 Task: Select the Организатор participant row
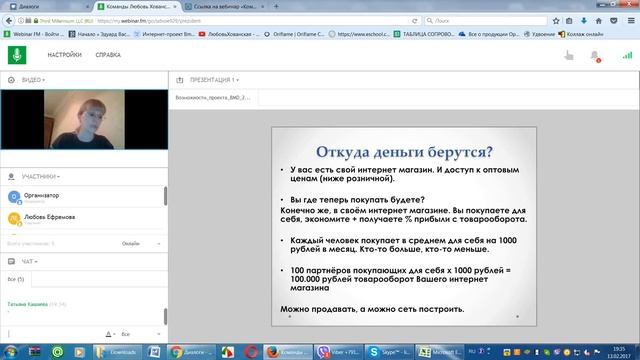[82, 197]
